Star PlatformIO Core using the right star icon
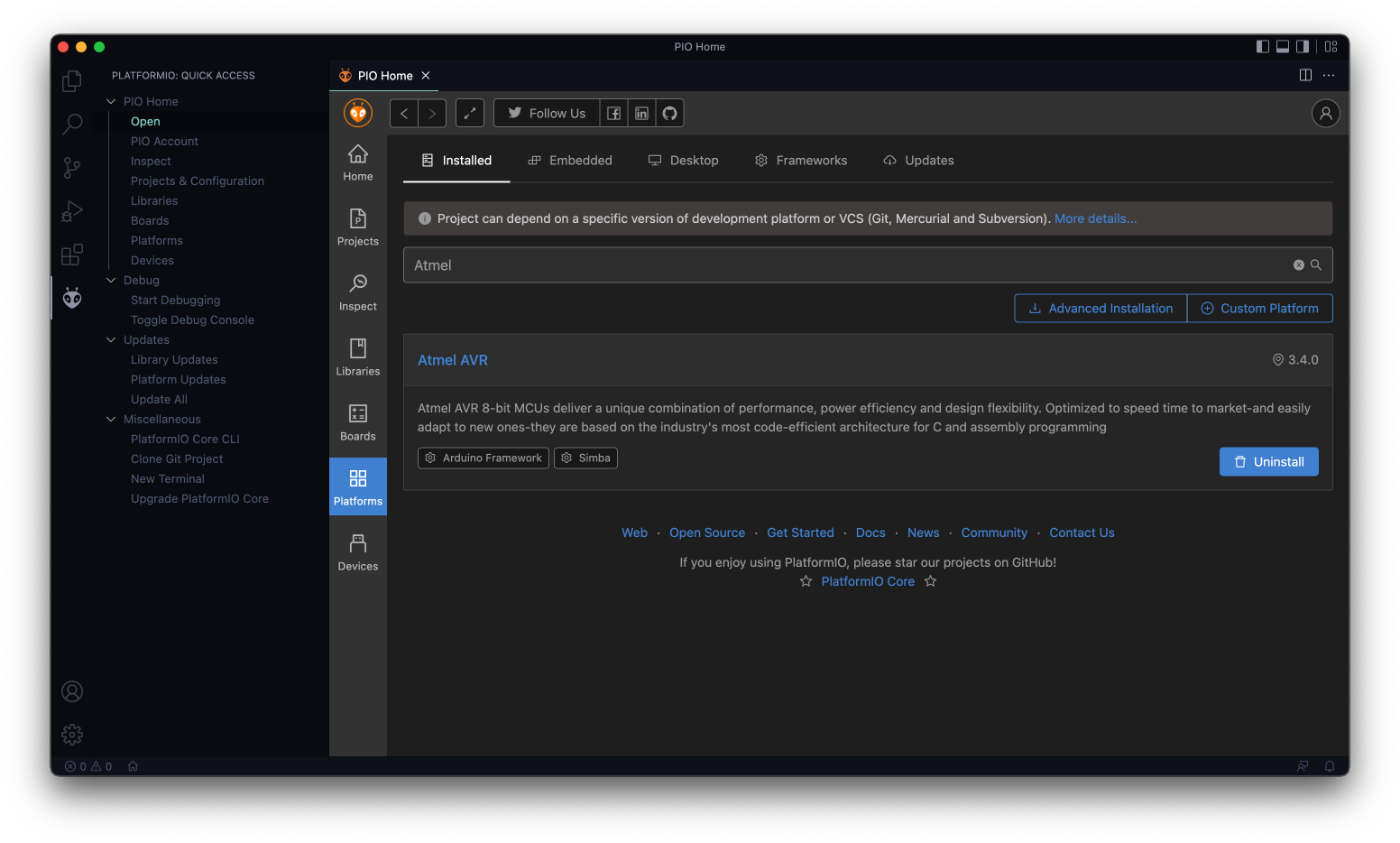 pos(931,581)
